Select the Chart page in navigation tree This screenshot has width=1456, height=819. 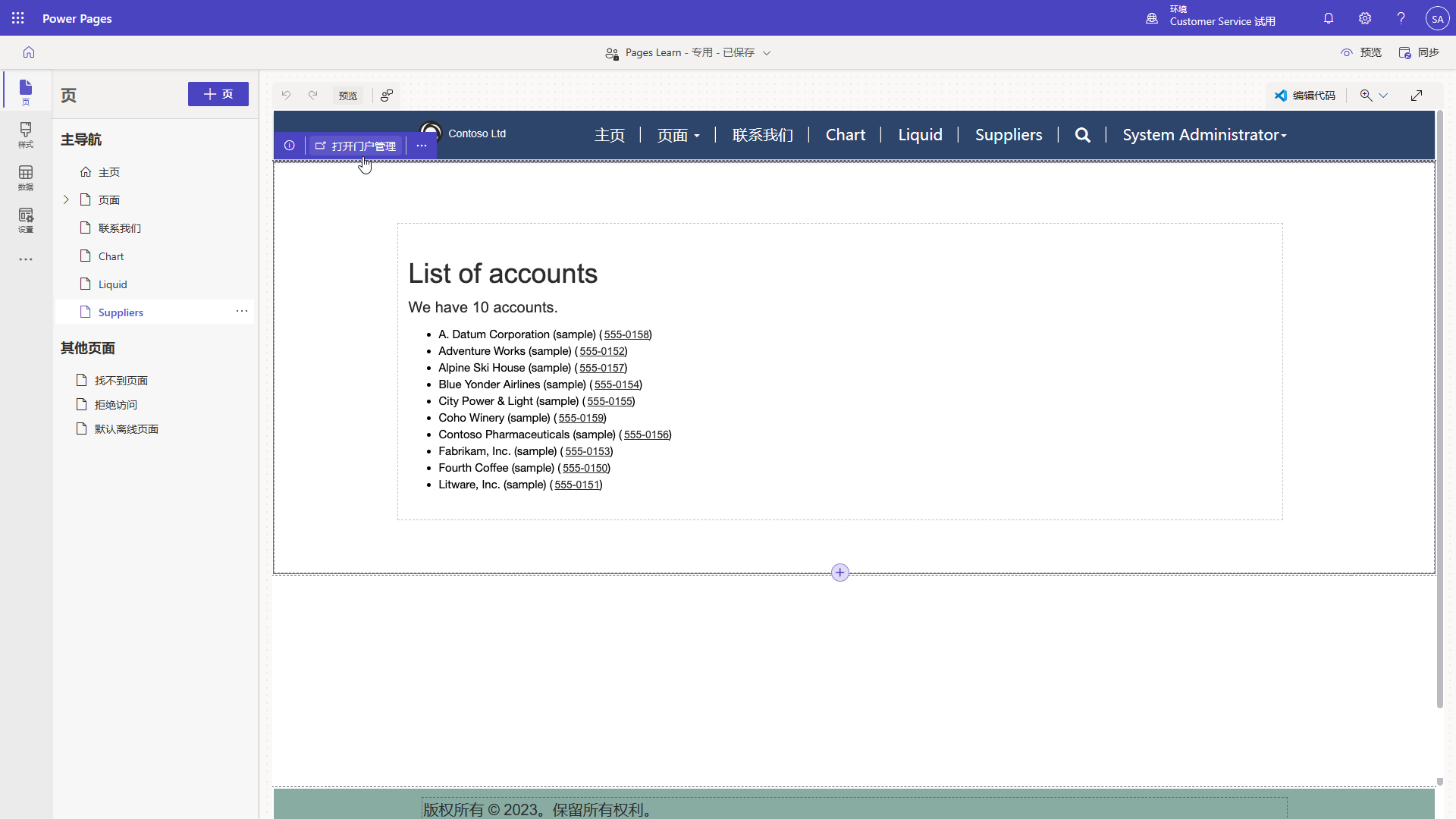point(111,256)
